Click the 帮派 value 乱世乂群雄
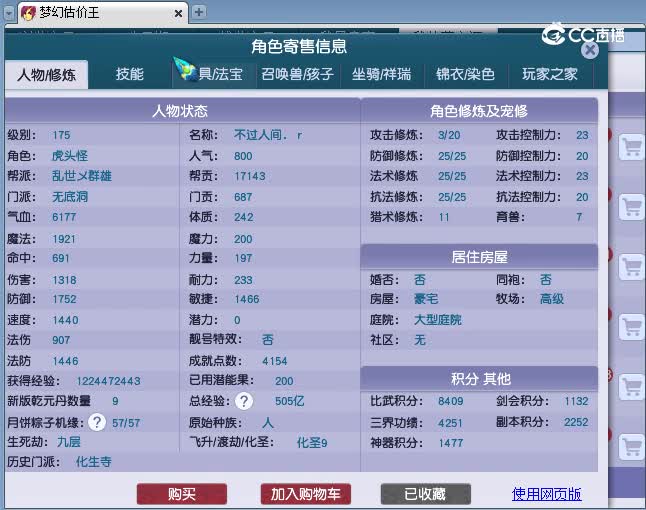This screenshot has height=510, width=646. point(82,176)
